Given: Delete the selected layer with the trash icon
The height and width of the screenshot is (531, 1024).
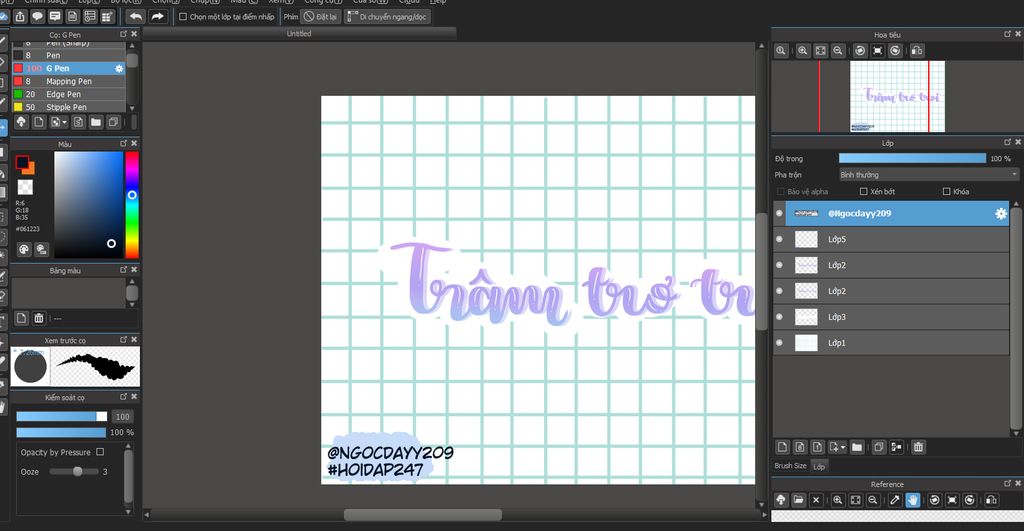Looking at the screenshot, I should 918,447.
